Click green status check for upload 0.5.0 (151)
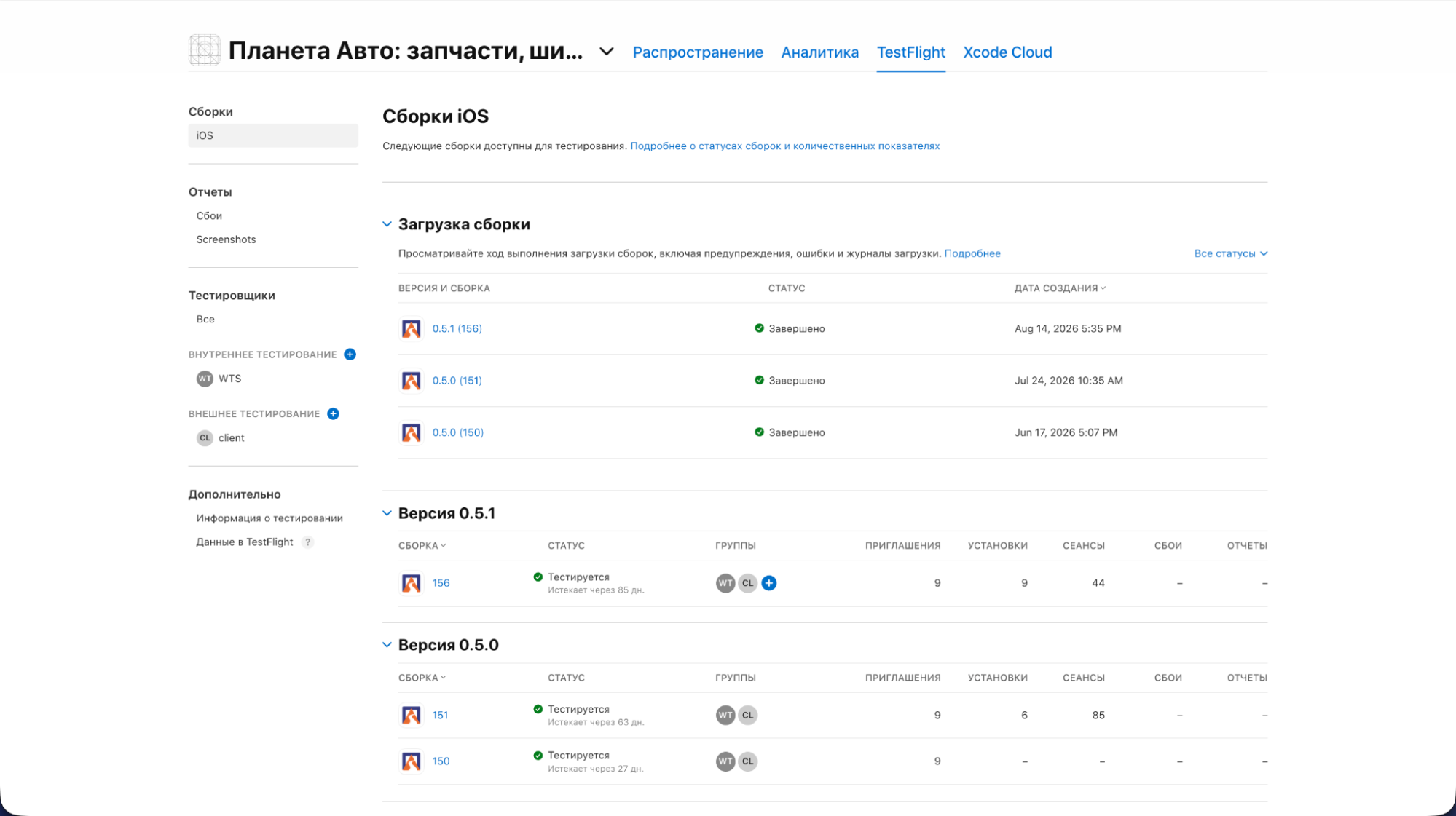Screen dimensions: 1456x816 (759, 380)
